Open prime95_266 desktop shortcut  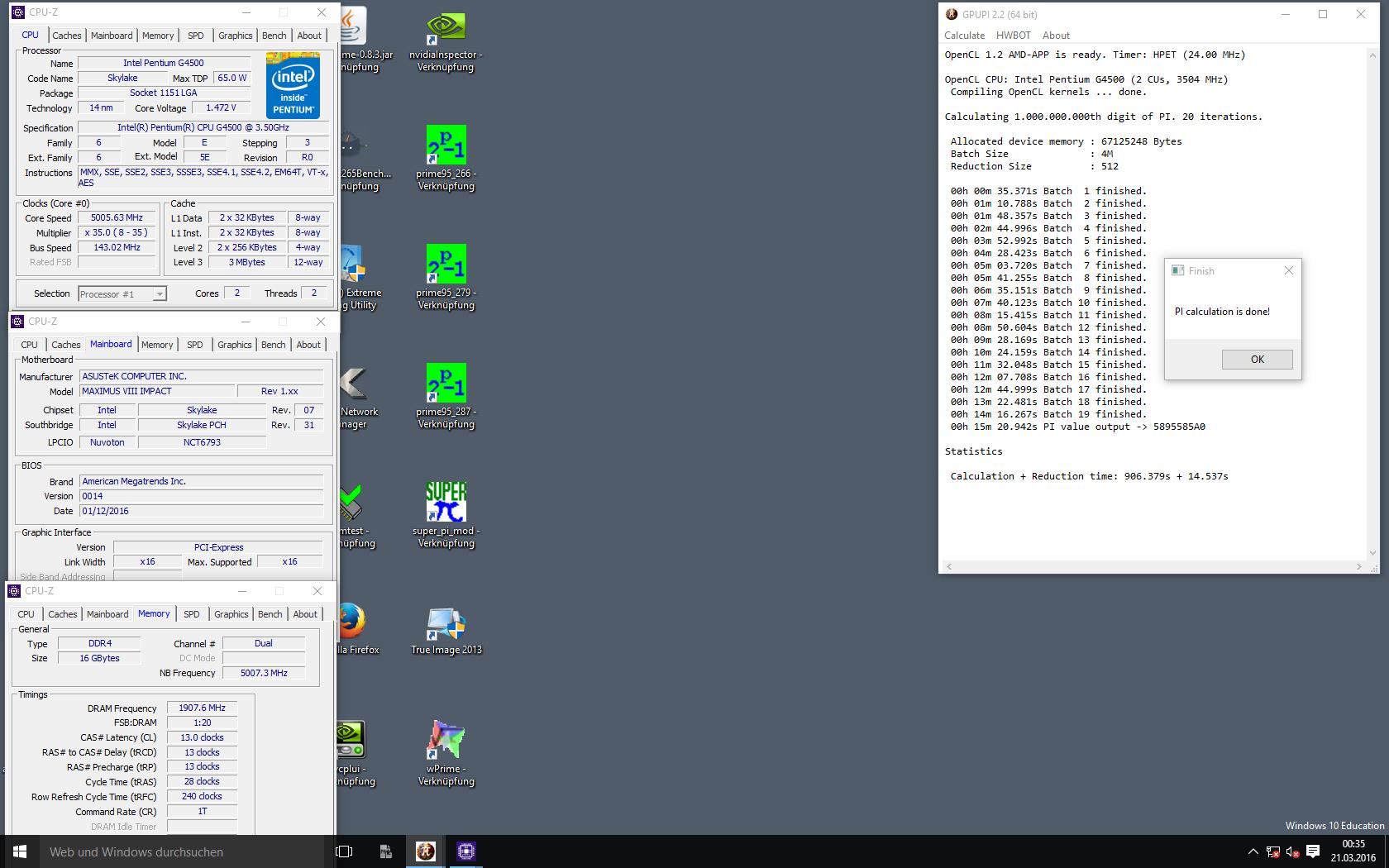click(446, 157)
